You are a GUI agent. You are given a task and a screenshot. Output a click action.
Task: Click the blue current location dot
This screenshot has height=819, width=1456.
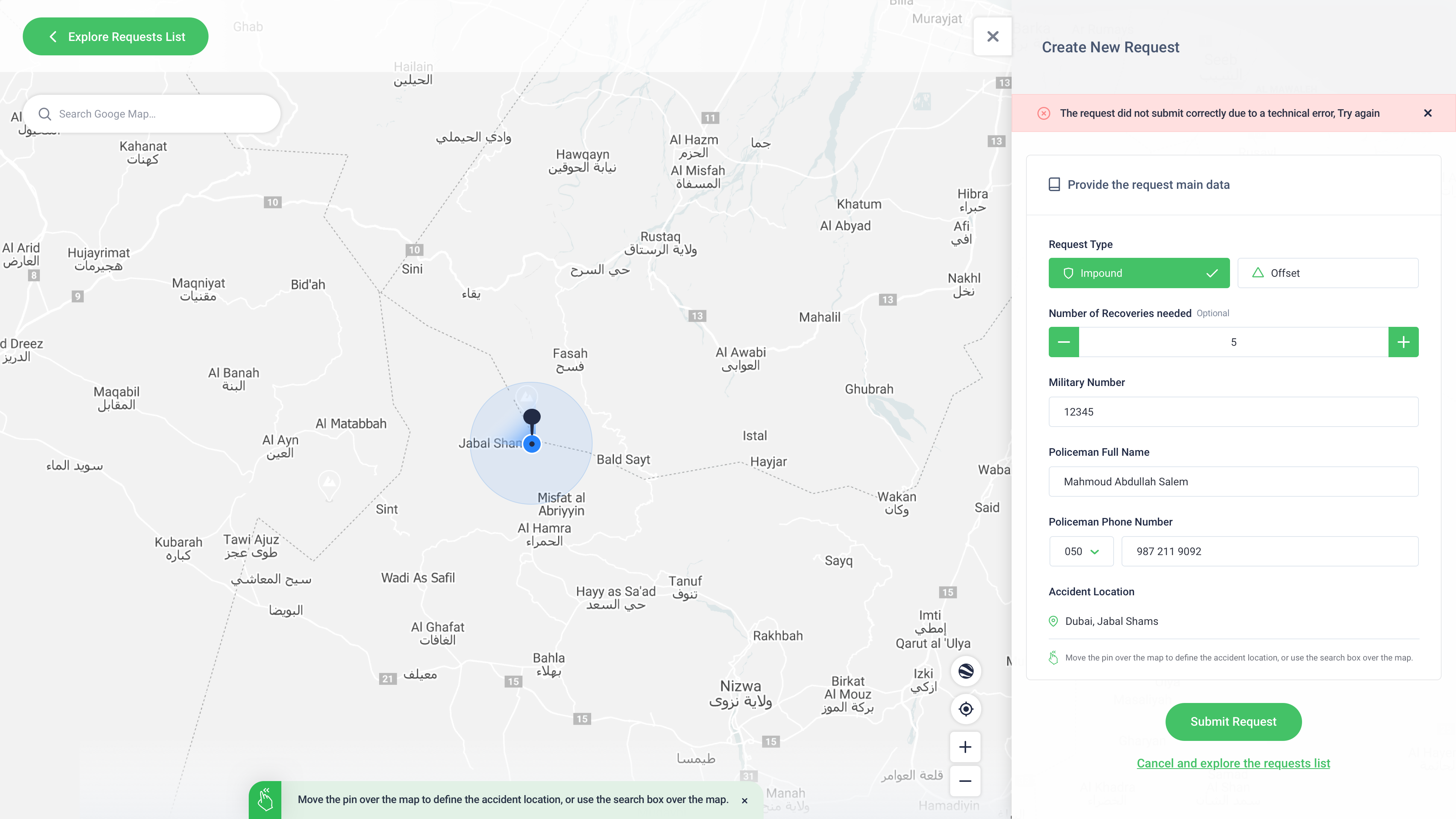click(532, 444)
